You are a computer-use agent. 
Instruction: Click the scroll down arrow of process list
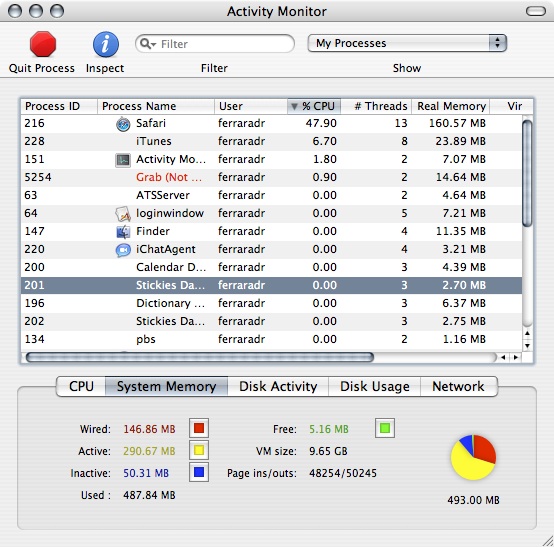(x=527, y=346)
